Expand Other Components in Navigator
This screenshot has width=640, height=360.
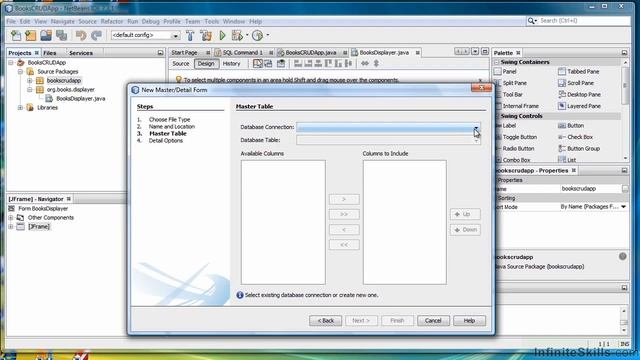11,218
